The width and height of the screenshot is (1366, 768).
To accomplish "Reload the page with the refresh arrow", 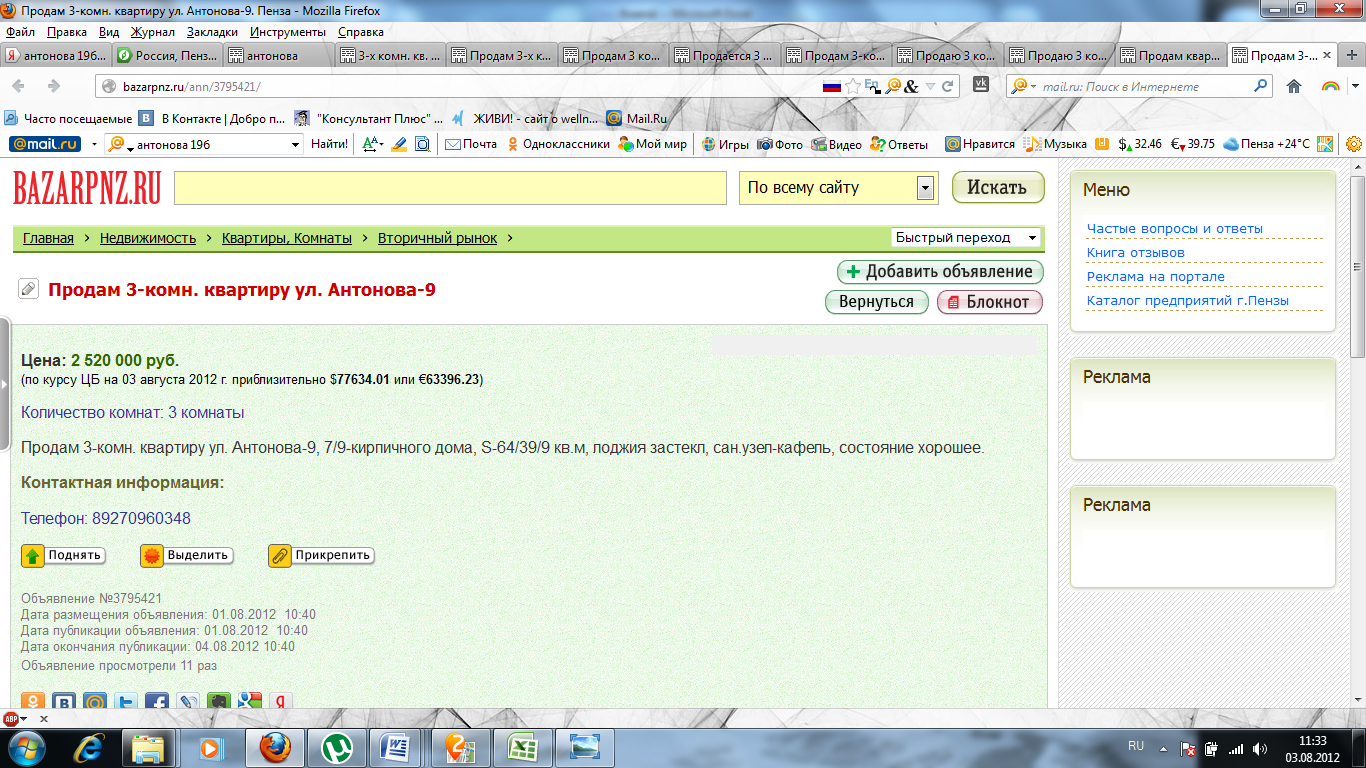I will pyautogui.click(x=948, y=86).
